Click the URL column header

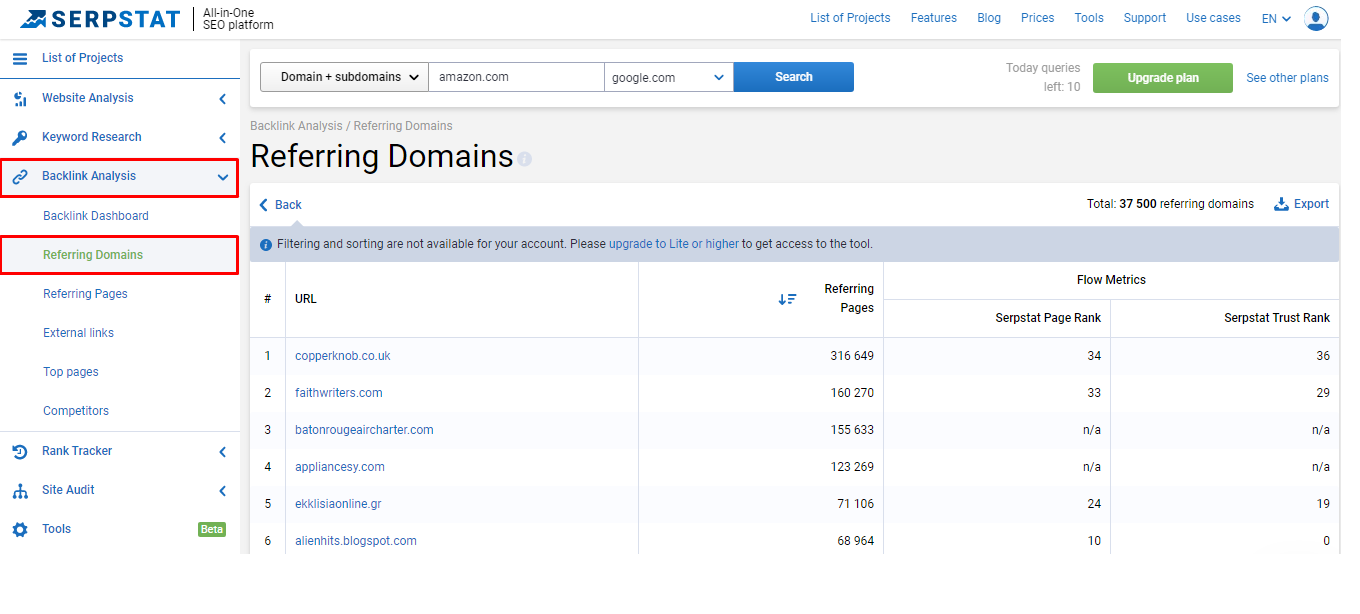pos(306,299)
